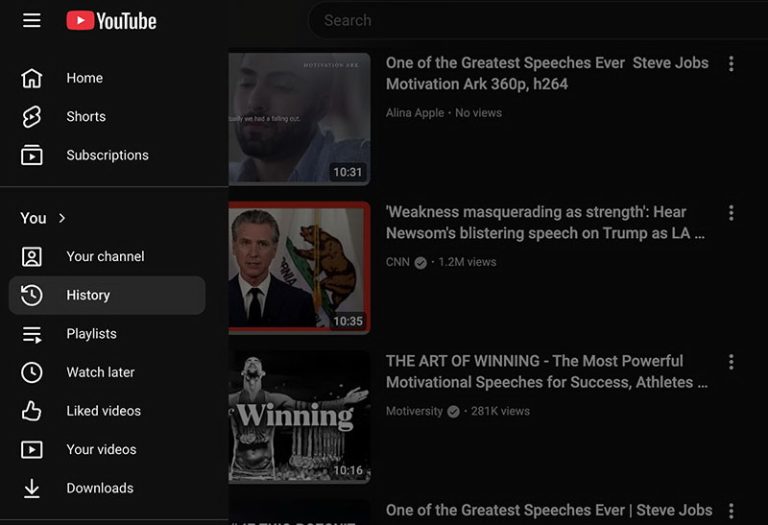Open 'THE ART OF WINNING' video title
The height and width of the screenshot is (525, 768).
click(x=547, y=372)
